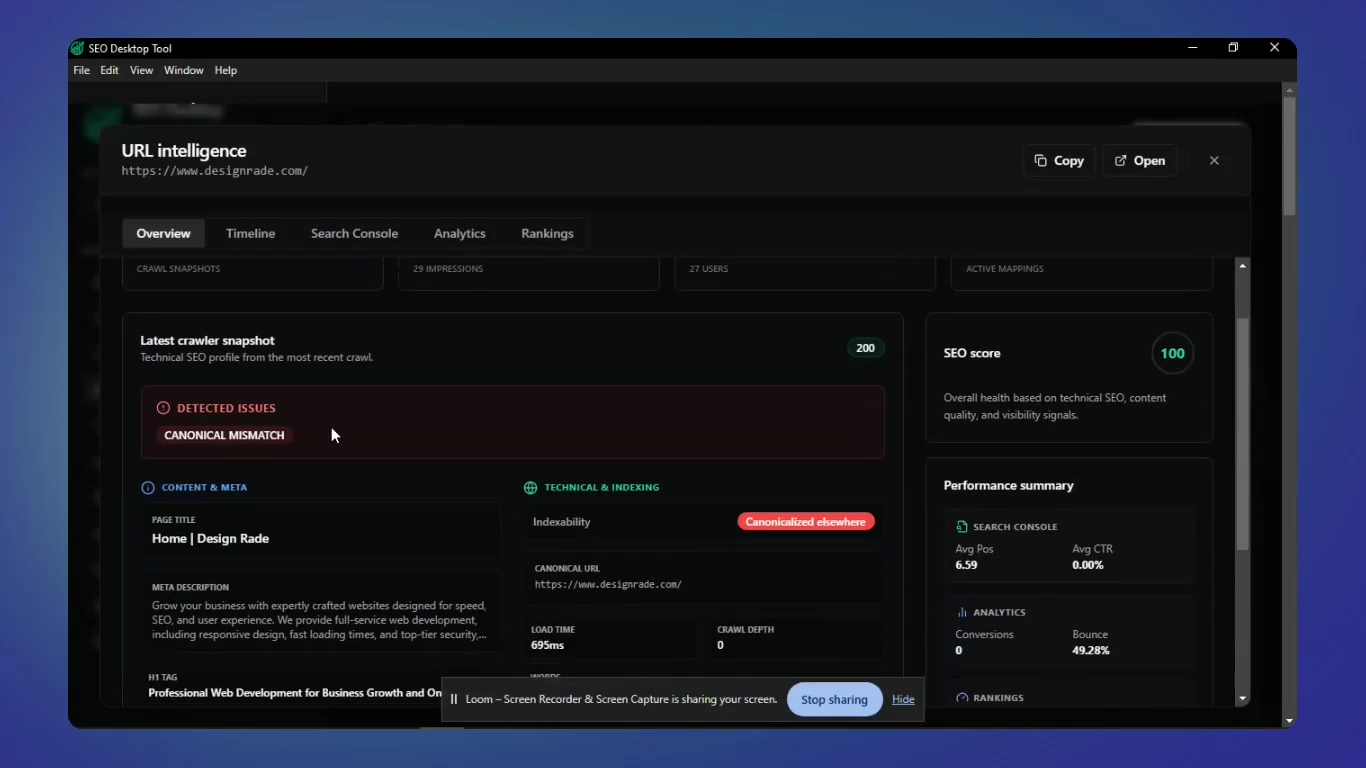Click the Search Console icon in Performance summary
Image resolution: width=1366 pixels, height=768 pixels.
962,527
